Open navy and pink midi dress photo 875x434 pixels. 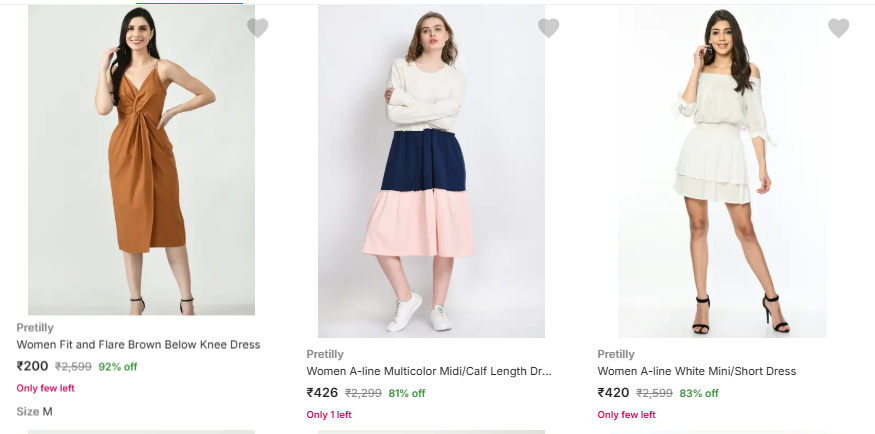431,170
